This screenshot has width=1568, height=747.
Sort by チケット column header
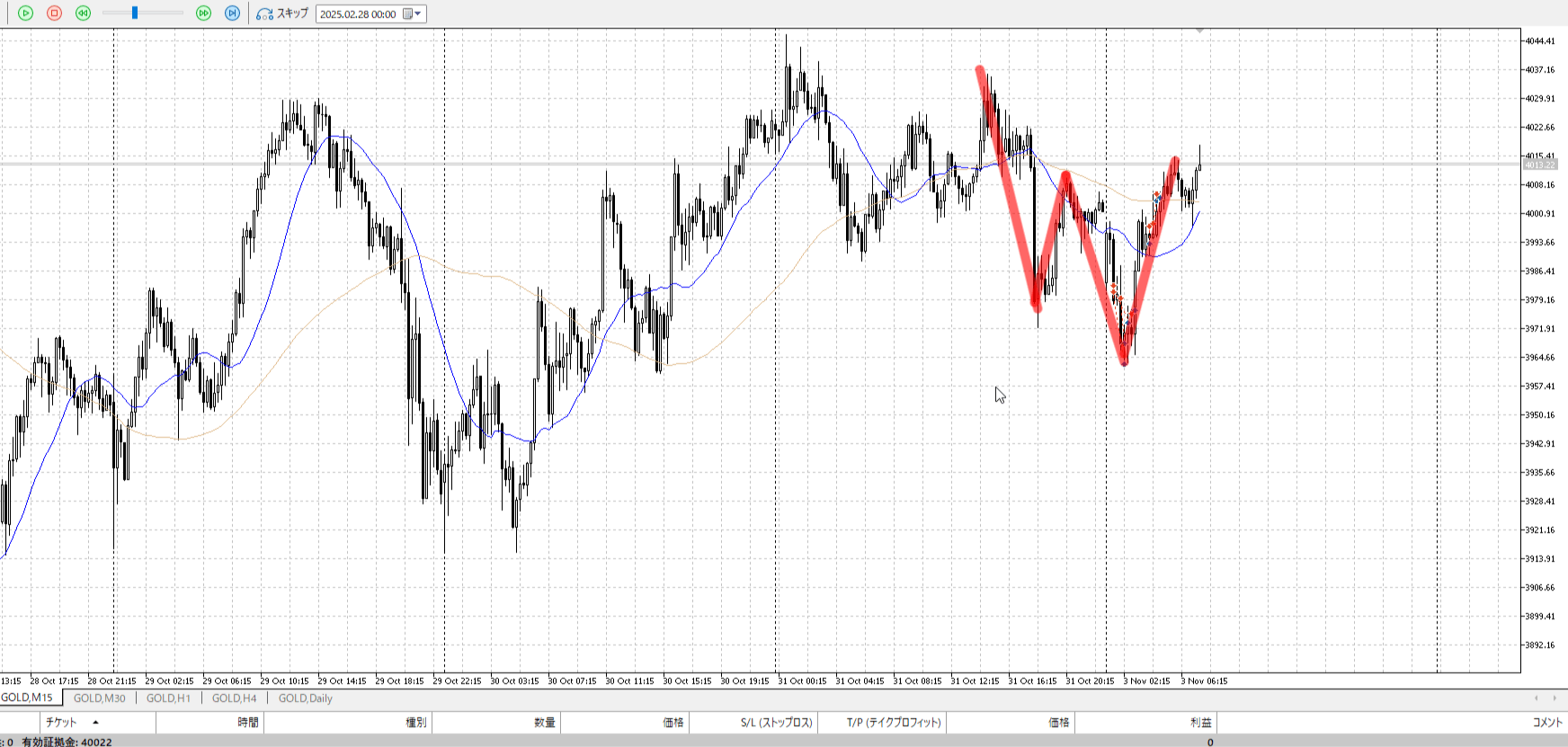pyautogui.click(x=61, y=723)
